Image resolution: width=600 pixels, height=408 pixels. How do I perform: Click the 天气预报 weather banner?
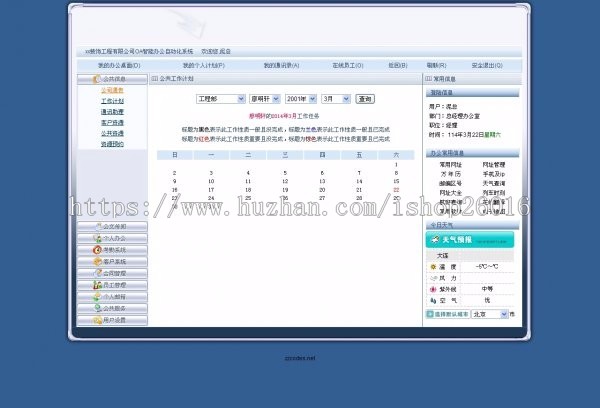point(470,240)
